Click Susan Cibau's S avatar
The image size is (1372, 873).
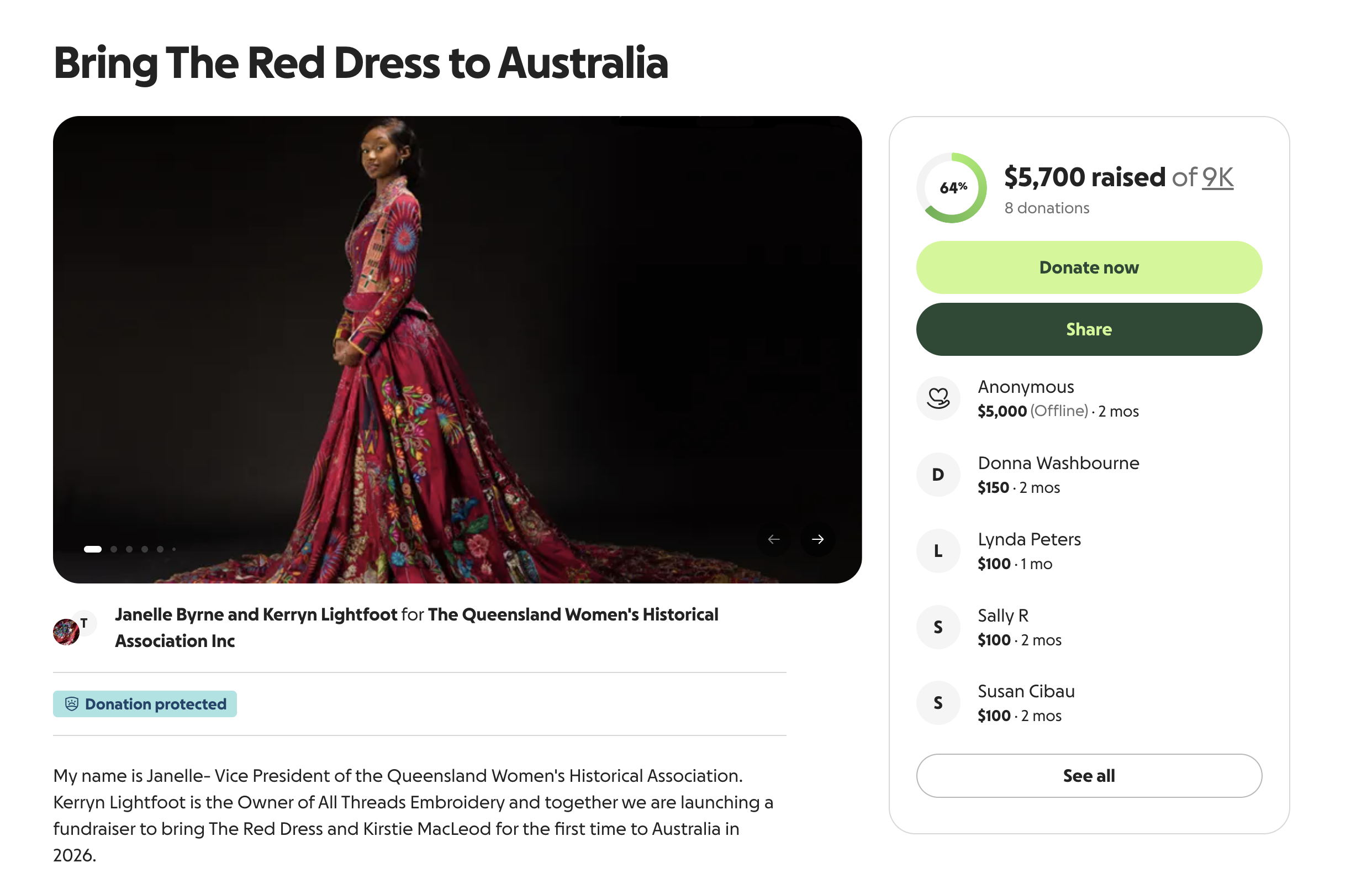click(938, 703)
